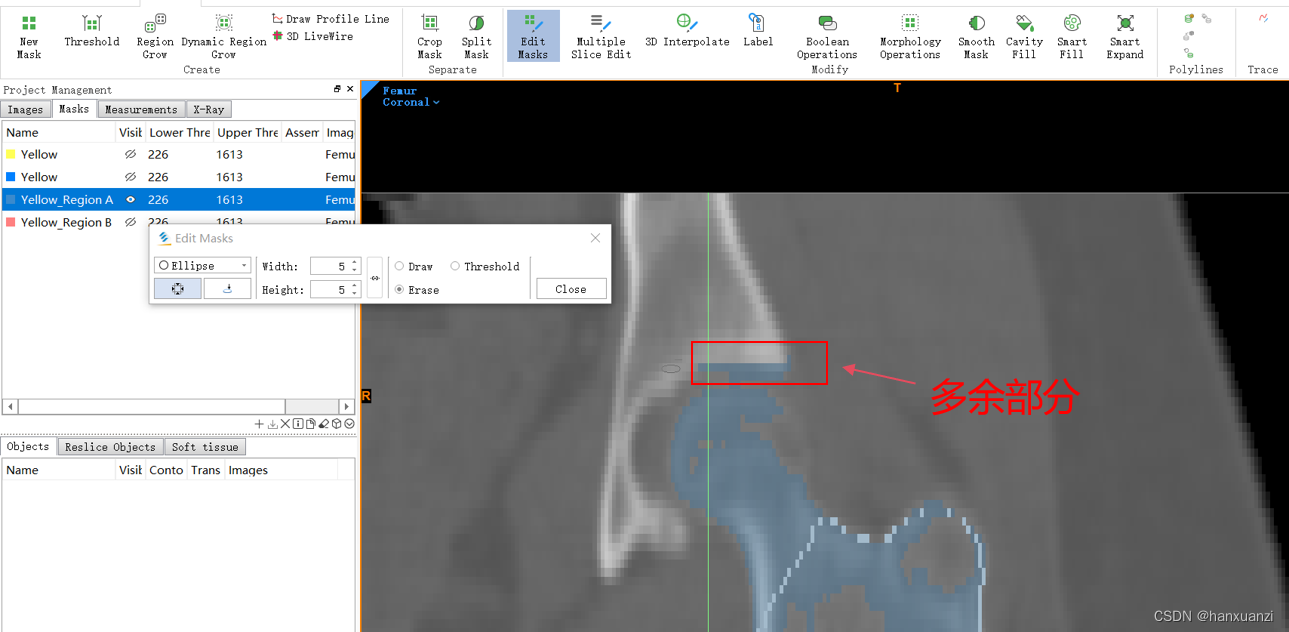Image resolution: width=1289 pixels, height=632 pixels.
Task: Switch to the Masks tab
Action: click(74, 109)
